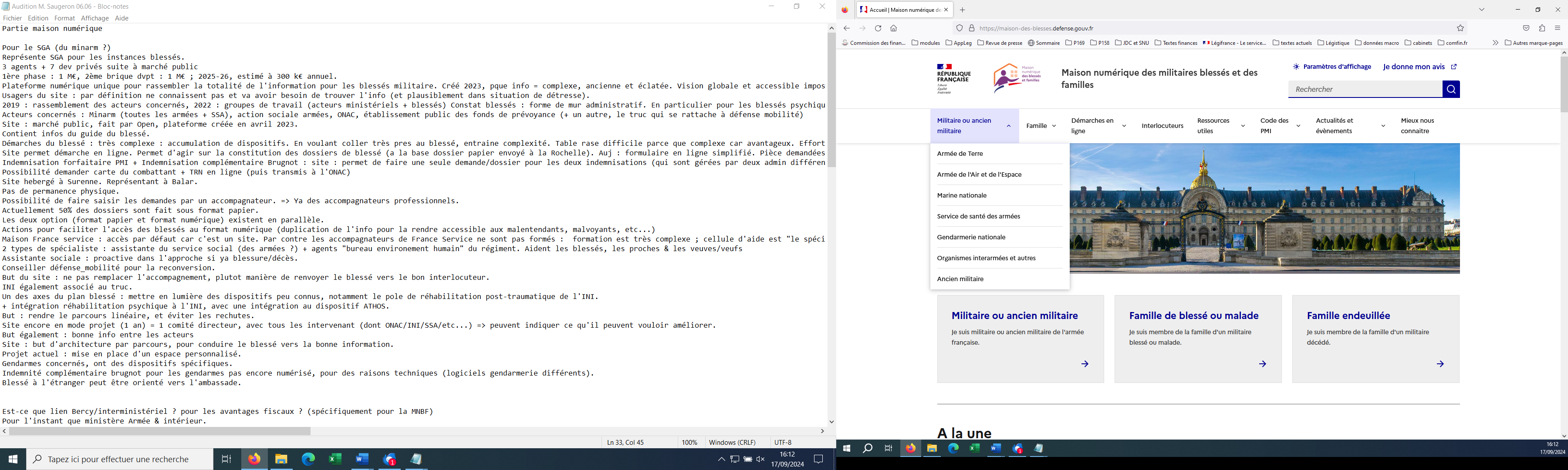1568x470 pixels.
Task: Open the Affichage menu in Bloc-notes
Action: 95,18
